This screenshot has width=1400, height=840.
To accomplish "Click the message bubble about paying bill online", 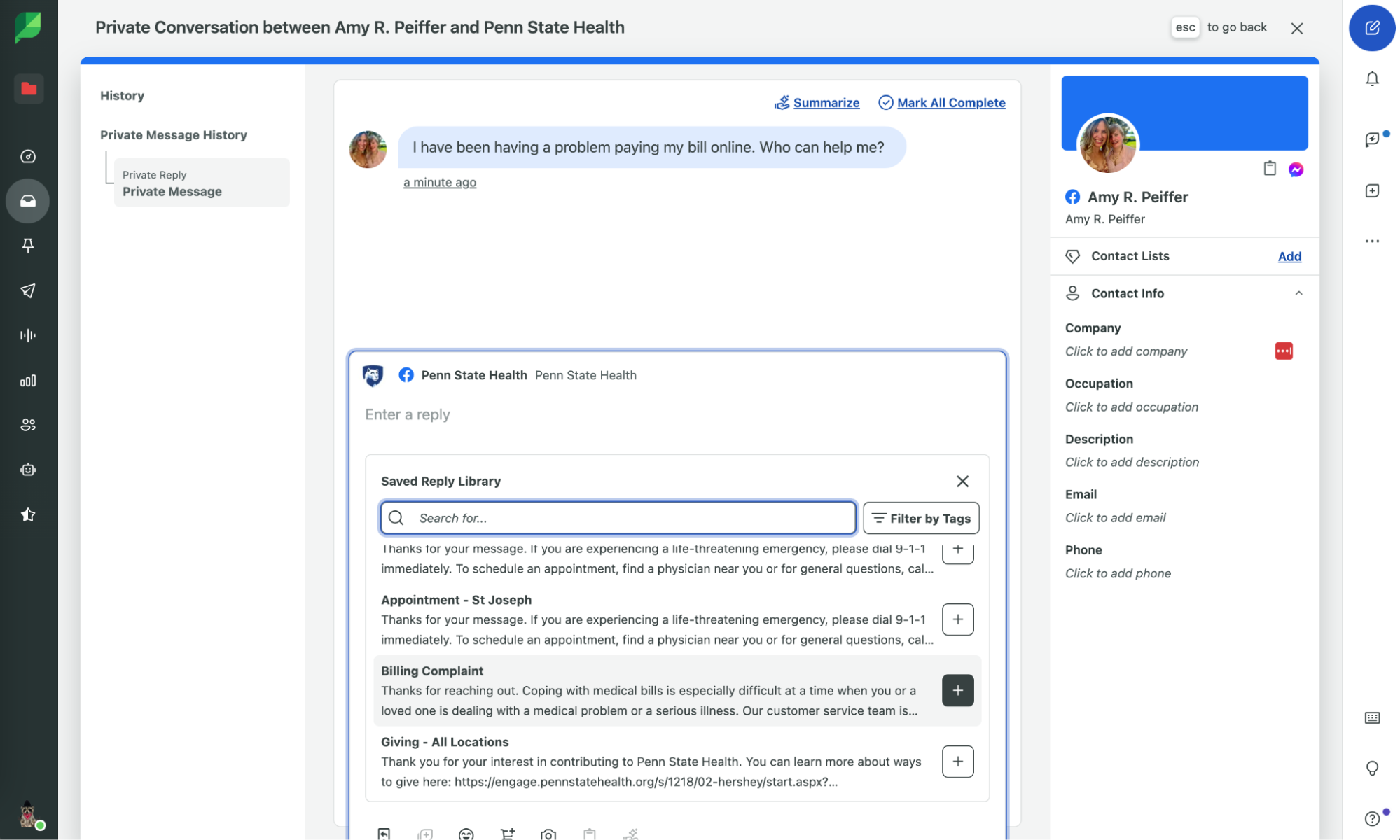I will point(651,147).
